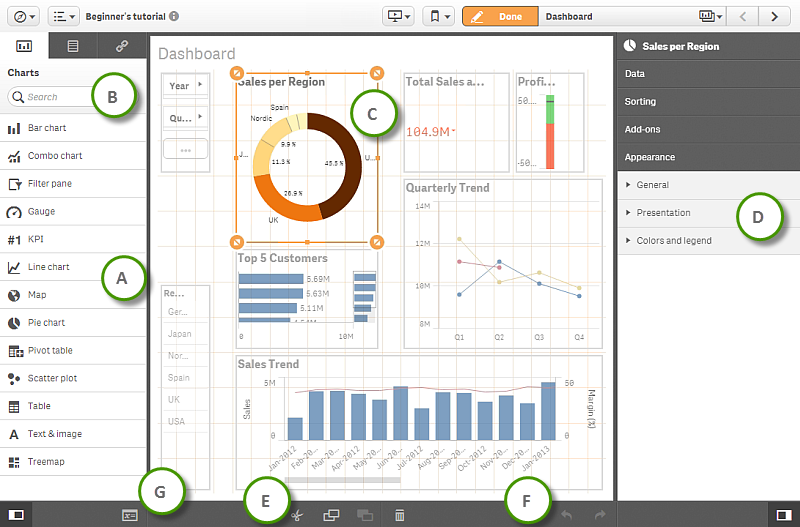Image resolution: width=800 pixels, height=527 pixels.
Task: Click the cut scissors icon
Action: [x=297, y=515]
